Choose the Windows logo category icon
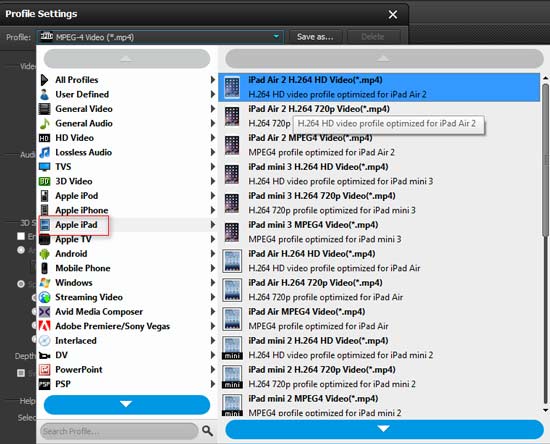 point(45,283)
